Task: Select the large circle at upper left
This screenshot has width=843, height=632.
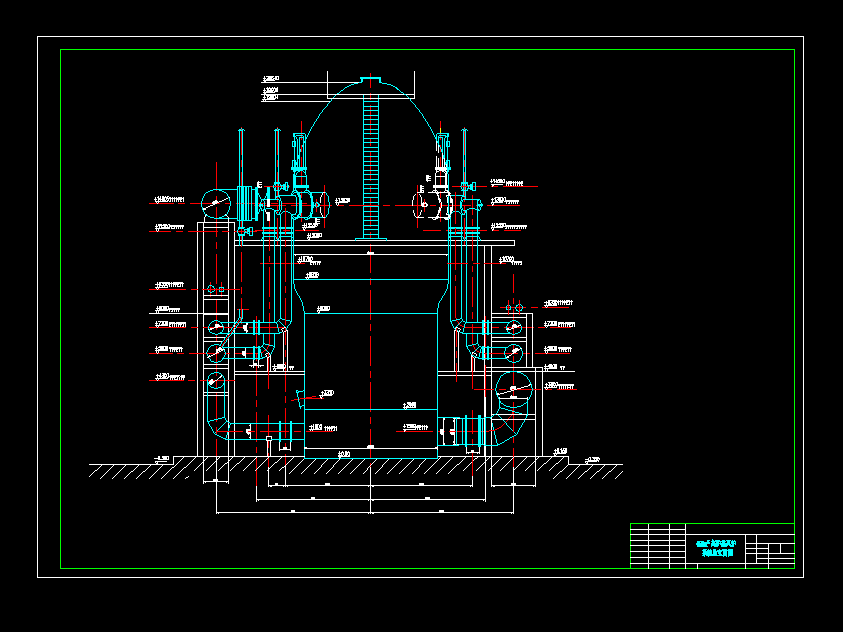Action: click(215, 202)
